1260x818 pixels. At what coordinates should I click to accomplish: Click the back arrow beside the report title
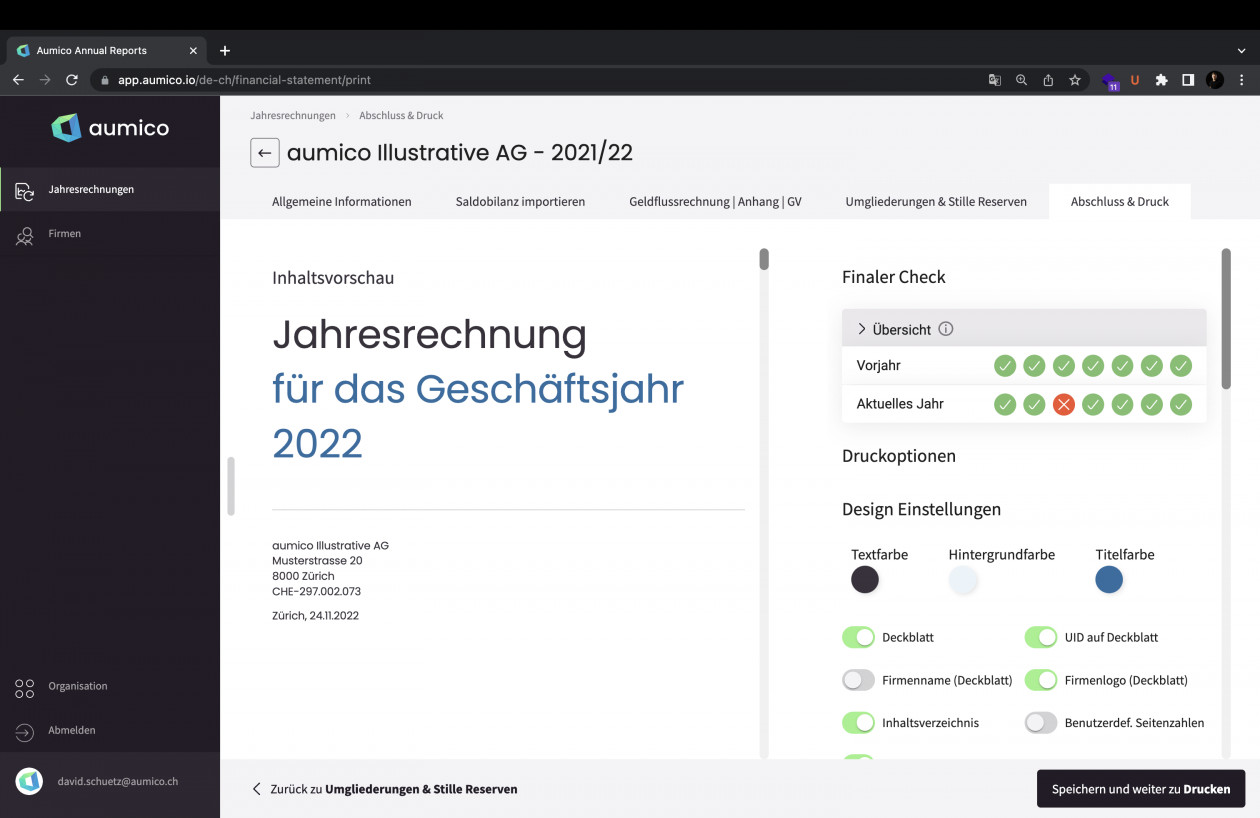tap(264, 153)
